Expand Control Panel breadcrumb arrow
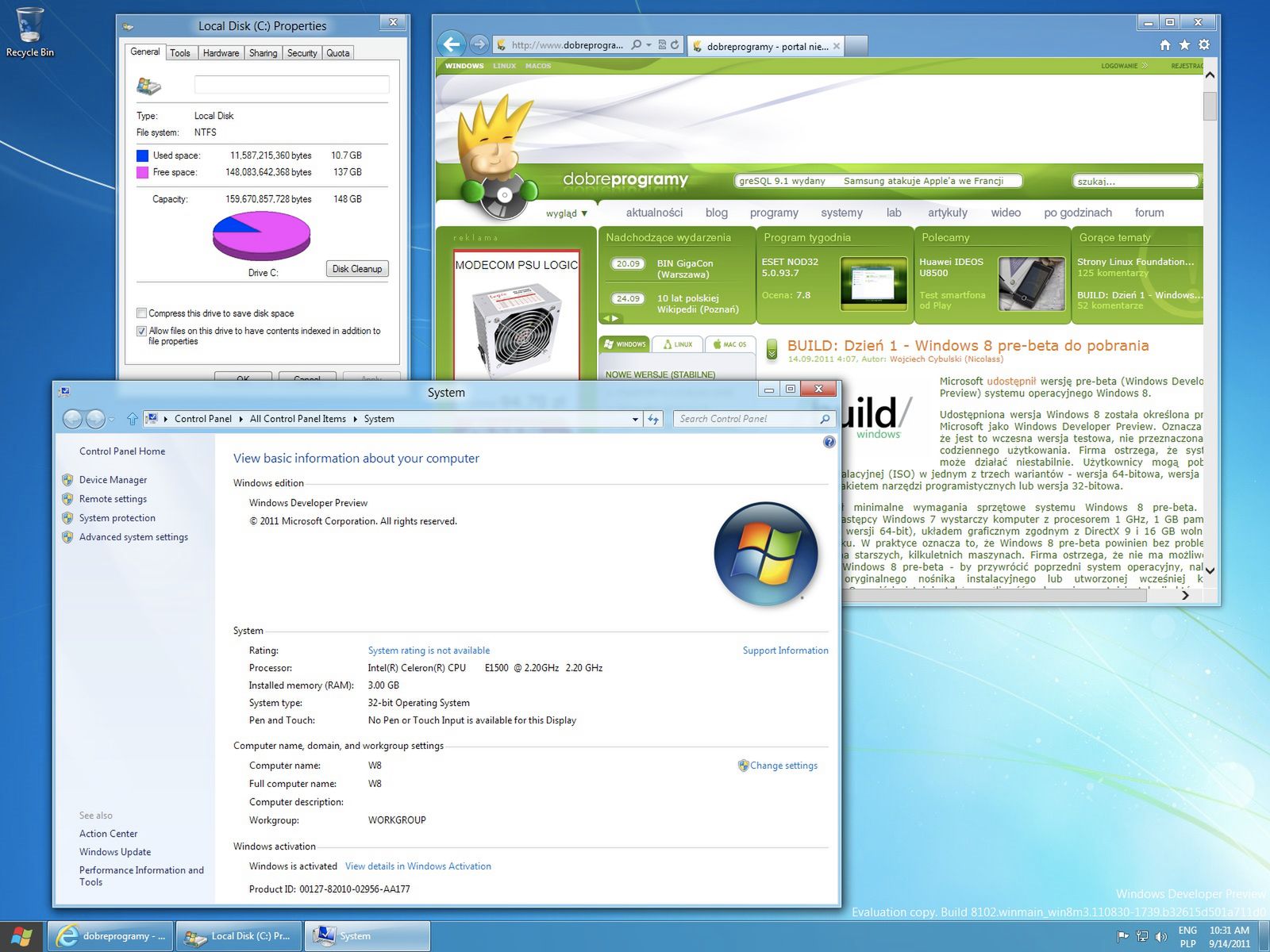Screen dimensions: 1270x952 pyautogui.click(x=241, y=419)
